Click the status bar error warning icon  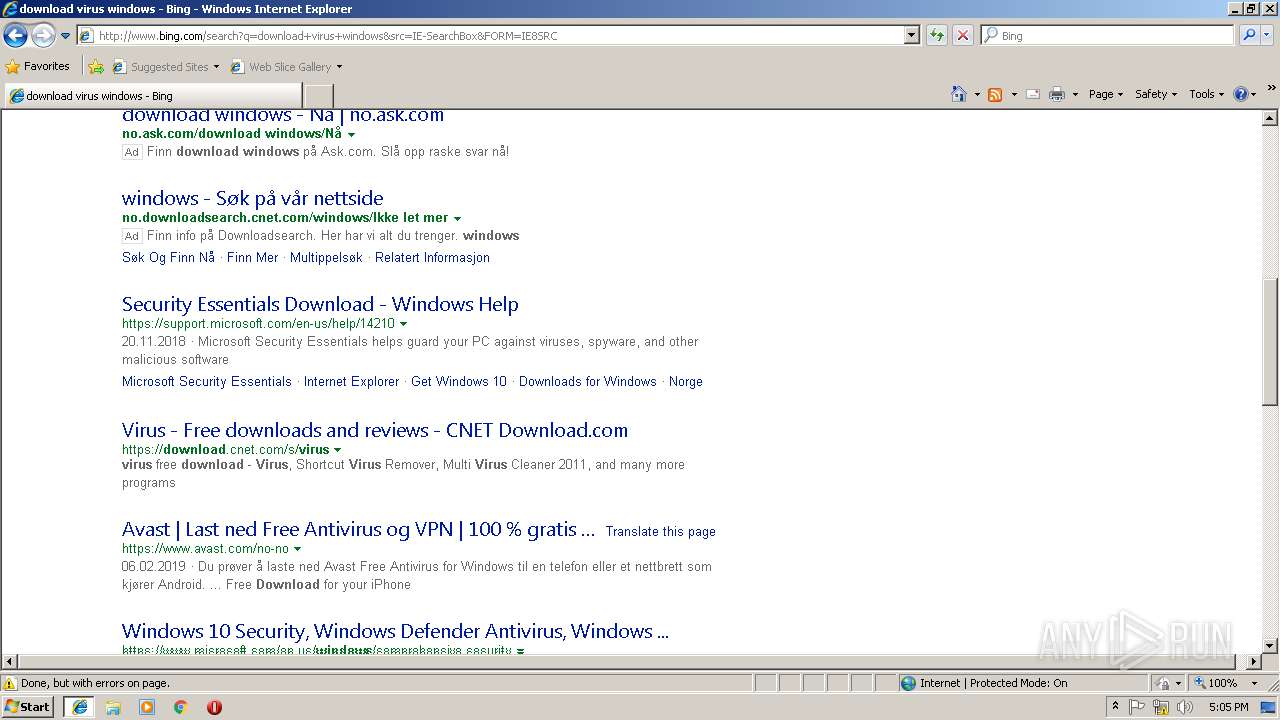tap(10, 683)
